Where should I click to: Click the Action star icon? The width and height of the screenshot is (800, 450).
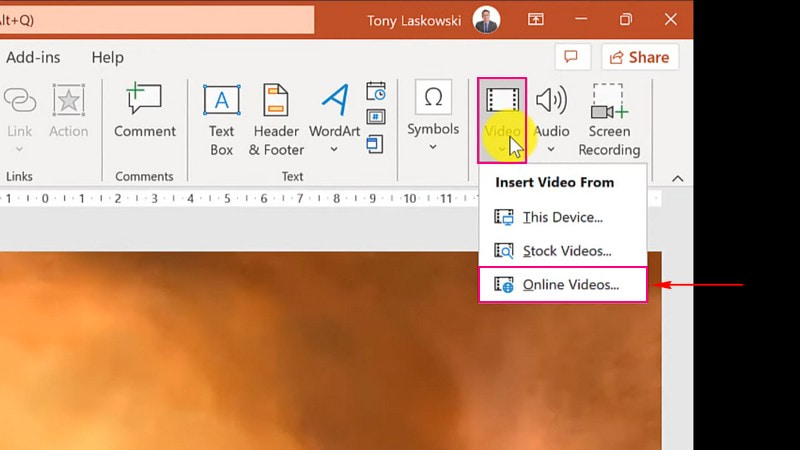pos(68,100)
